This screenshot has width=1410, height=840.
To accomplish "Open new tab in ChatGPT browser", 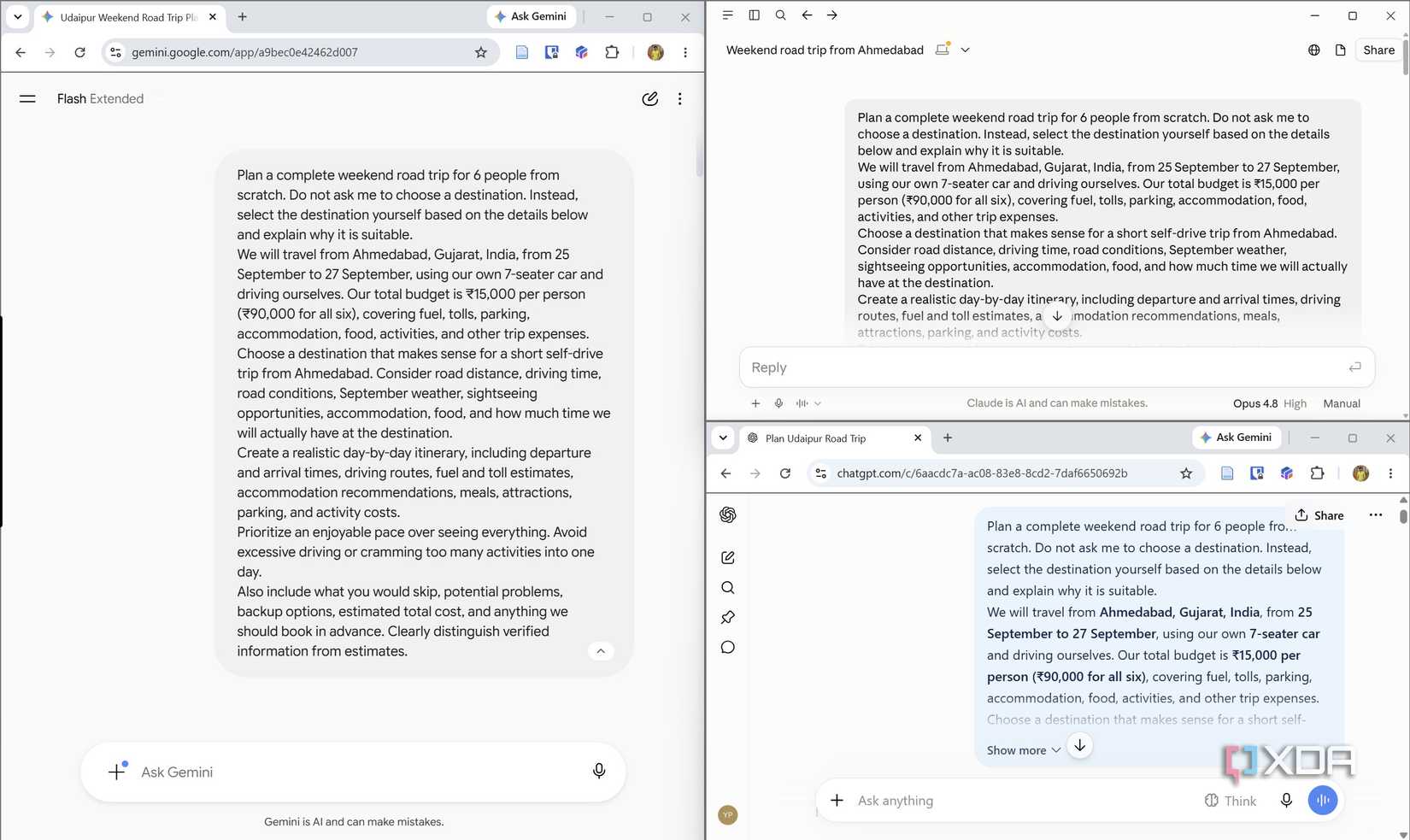I will [948, 438].
